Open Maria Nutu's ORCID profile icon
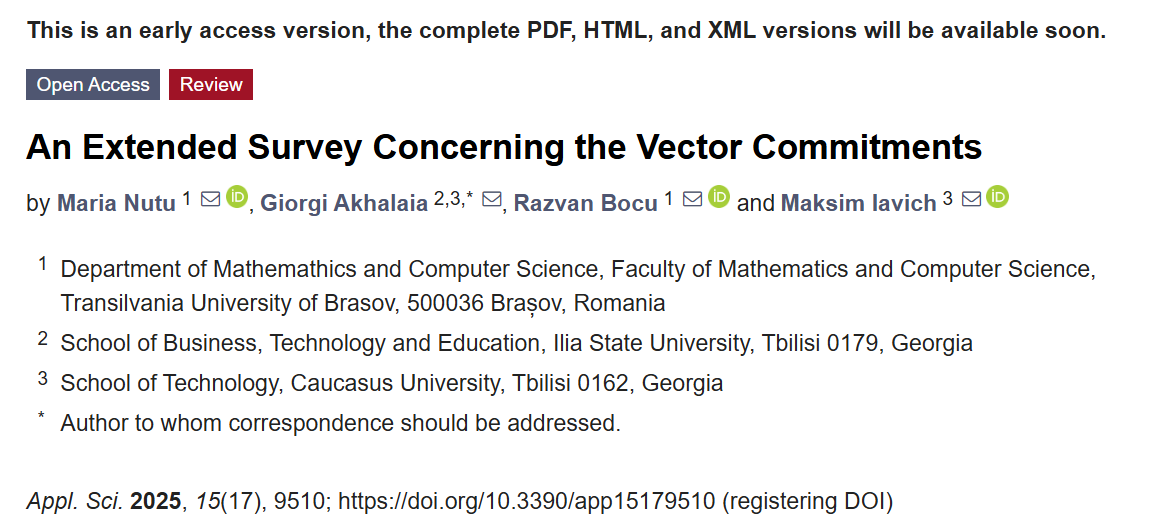1154x531 pixels. click(237, 197)
